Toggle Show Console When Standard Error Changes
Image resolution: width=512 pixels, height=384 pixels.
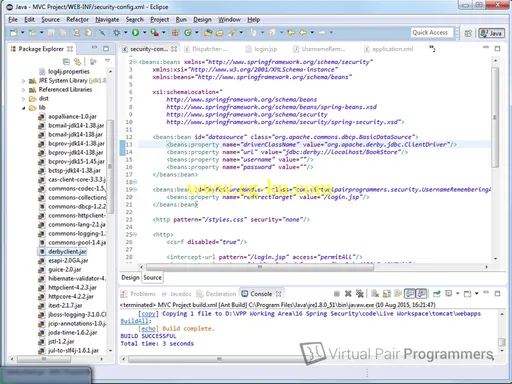[x=421, y=294]
